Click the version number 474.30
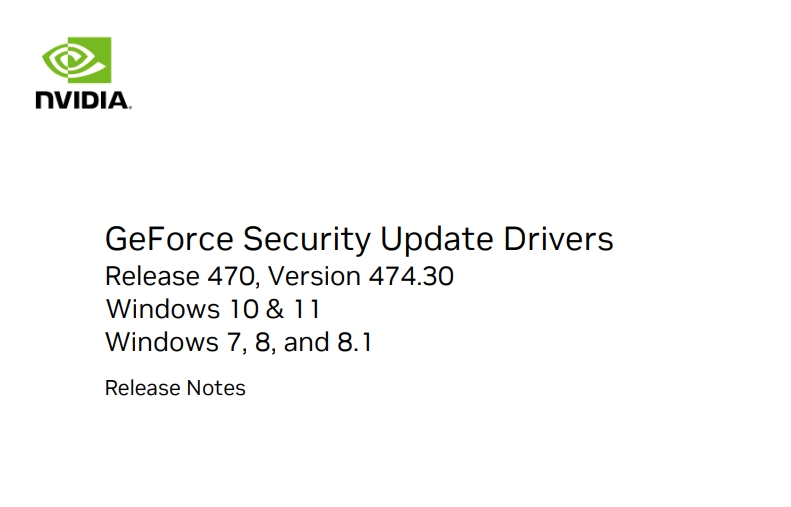This screenshot has height=507, width=791. pos(411,276)
